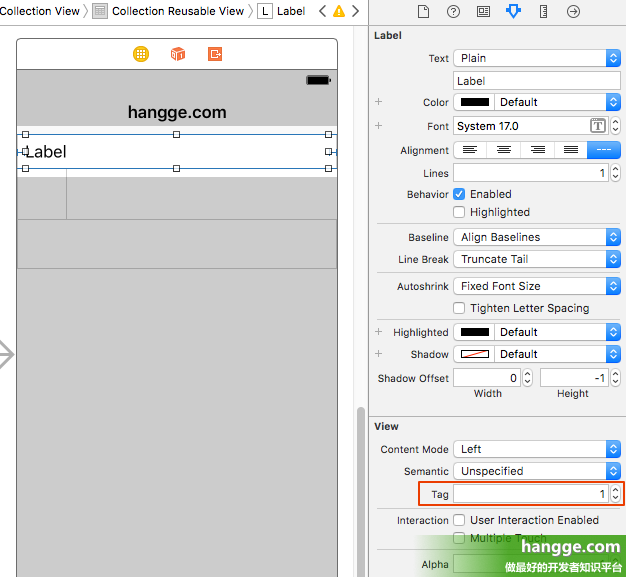The height and width of the screenshot is (577, 626).
Task: Select the Label in the canvas header
Action: click(x=176, y=152)
